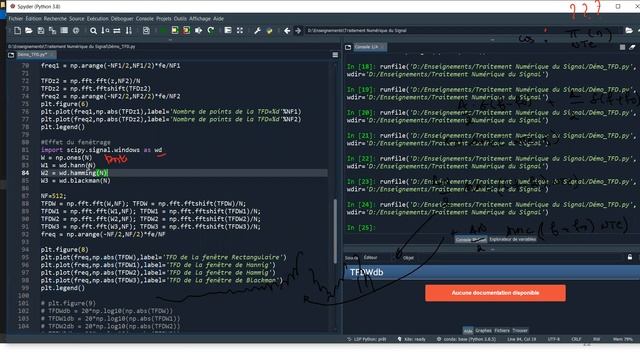
Task: Create a new file with the toolbar icon
Action: click(17, 31)
